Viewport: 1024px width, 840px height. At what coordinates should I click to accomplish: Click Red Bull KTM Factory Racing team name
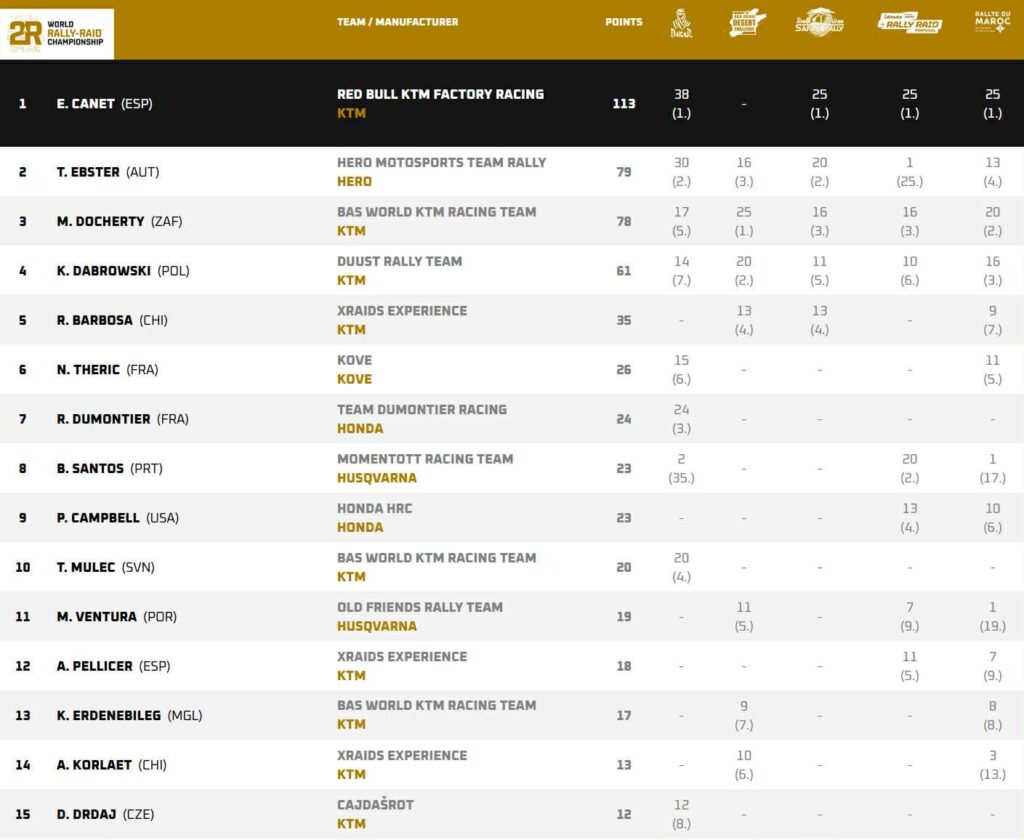(440, 94)
